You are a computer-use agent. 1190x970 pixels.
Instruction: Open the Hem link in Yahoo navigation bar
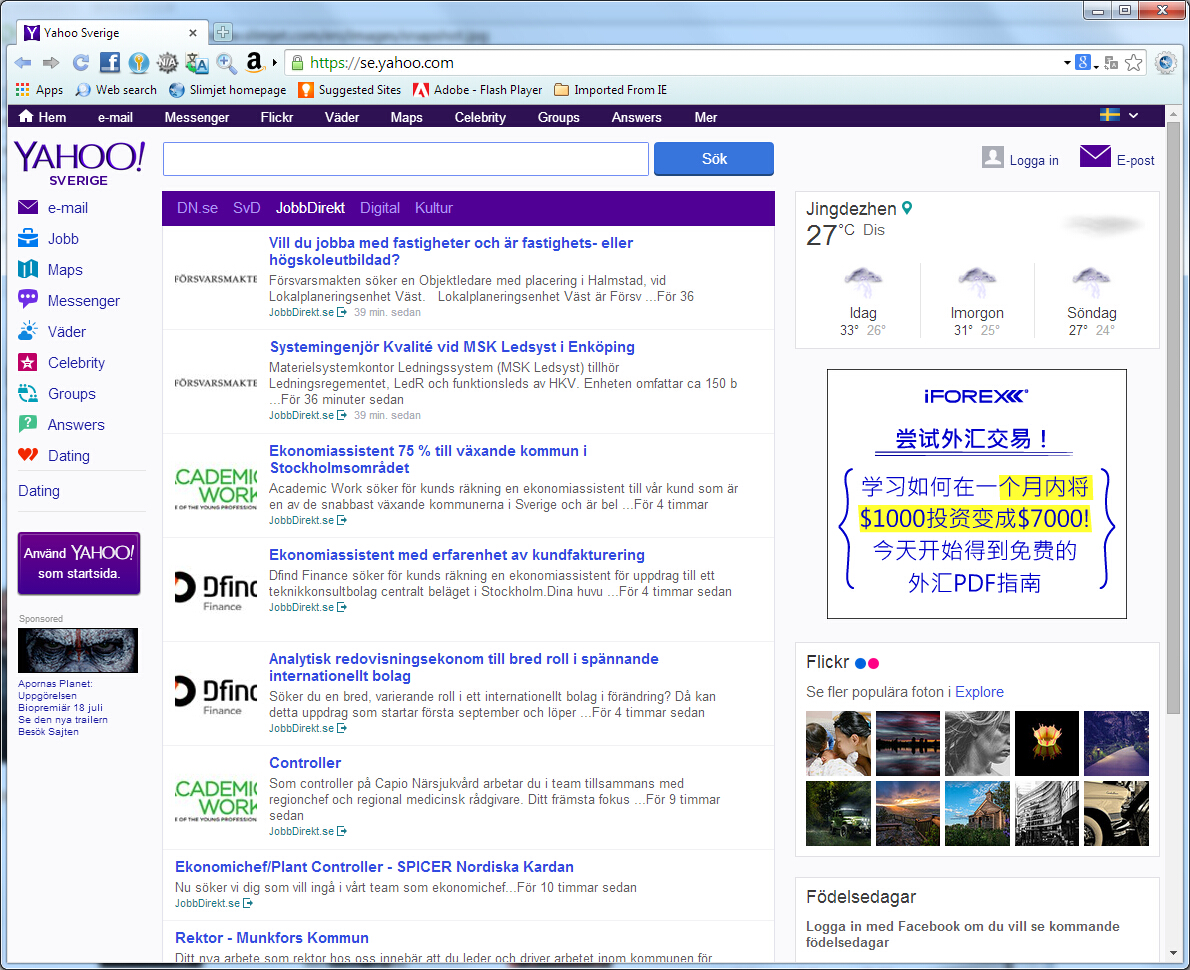42,117
